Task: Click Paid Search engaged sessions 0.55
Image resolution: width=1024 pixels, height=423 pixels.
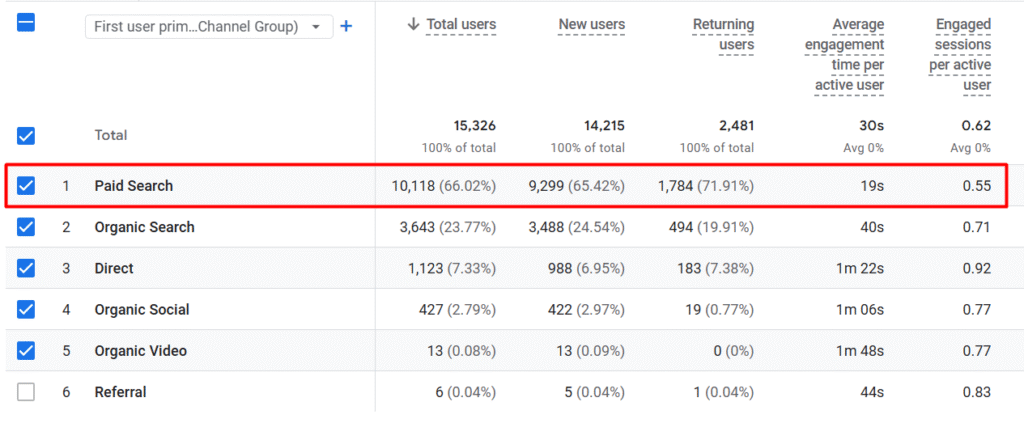Action: click(977, 186)
